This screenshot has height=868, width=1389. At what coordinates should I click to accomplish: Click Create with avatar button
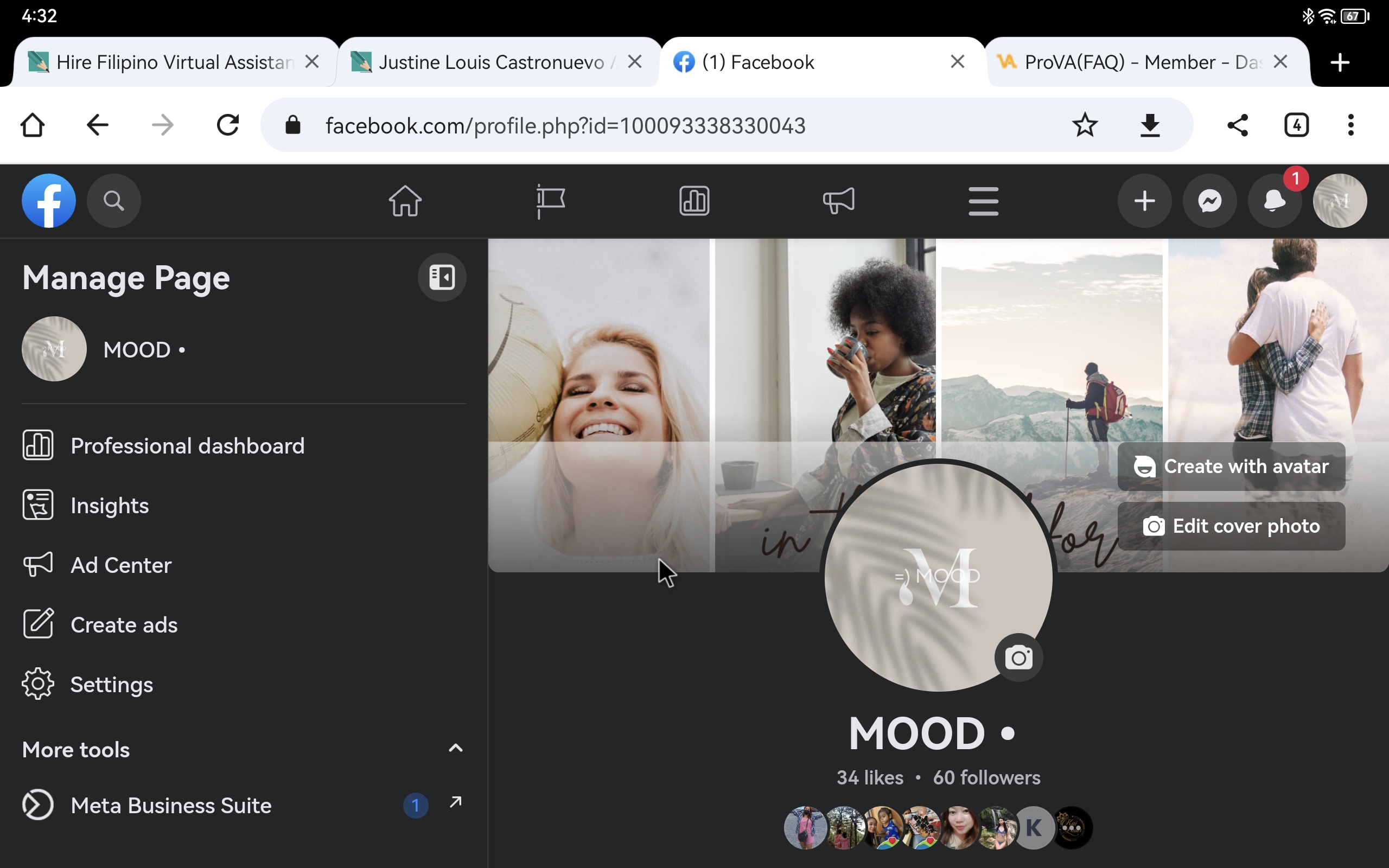[x=1231, y=466]
